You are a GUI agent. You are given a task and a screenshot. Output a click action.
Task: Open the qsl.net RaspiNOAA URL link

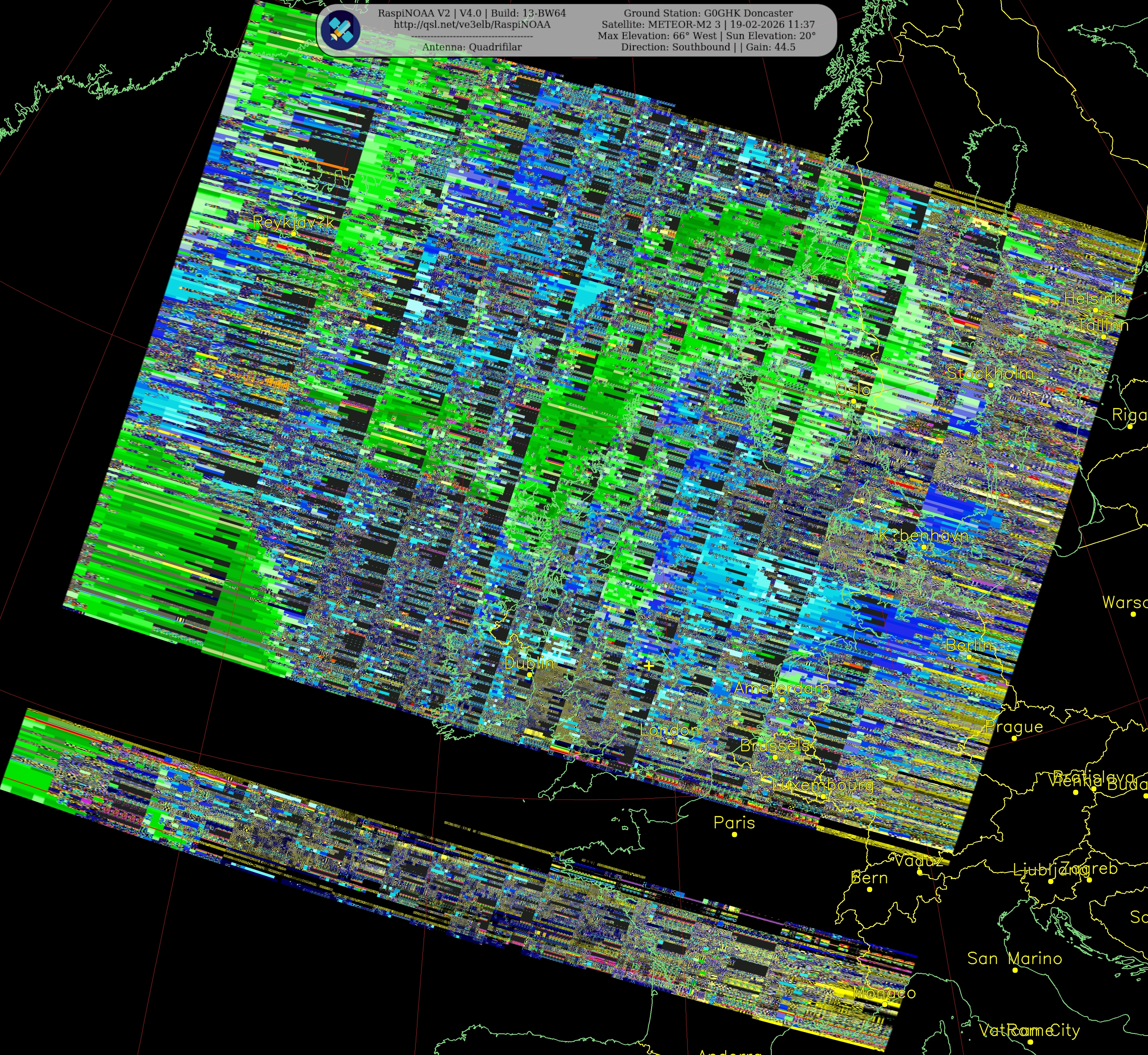click(x=472, y=25)
